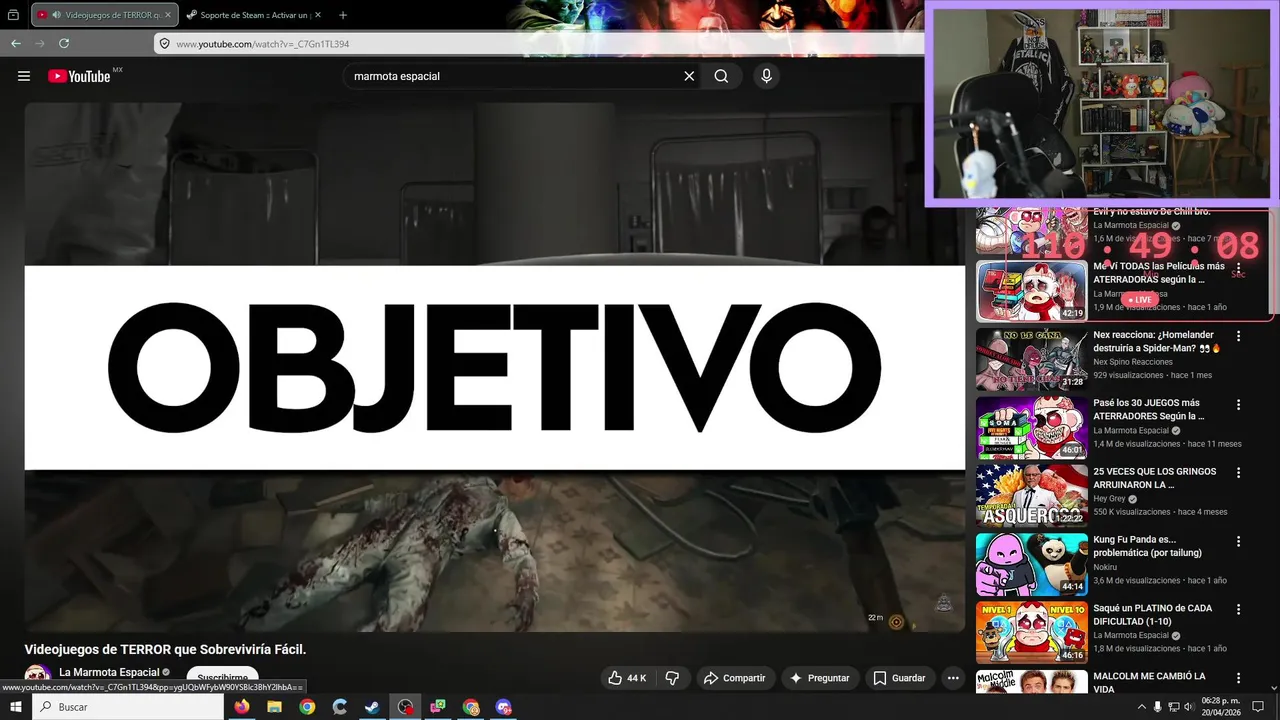1280x720 pixels.
Task: Open a new browser tab with plus
Action: [343, 15]
